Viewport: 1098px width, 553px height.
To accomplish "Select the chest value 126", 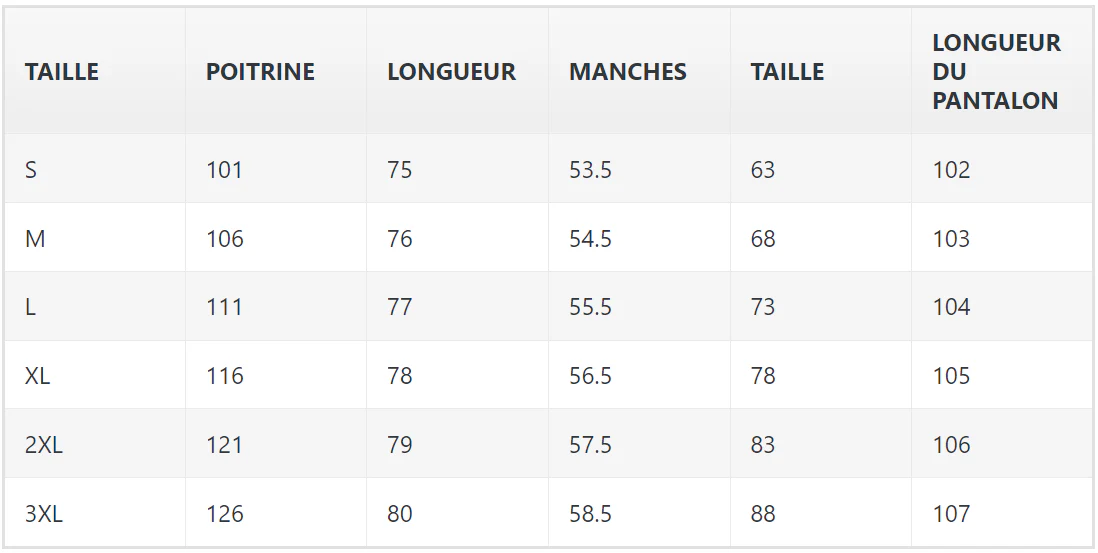I will point(225,514).
